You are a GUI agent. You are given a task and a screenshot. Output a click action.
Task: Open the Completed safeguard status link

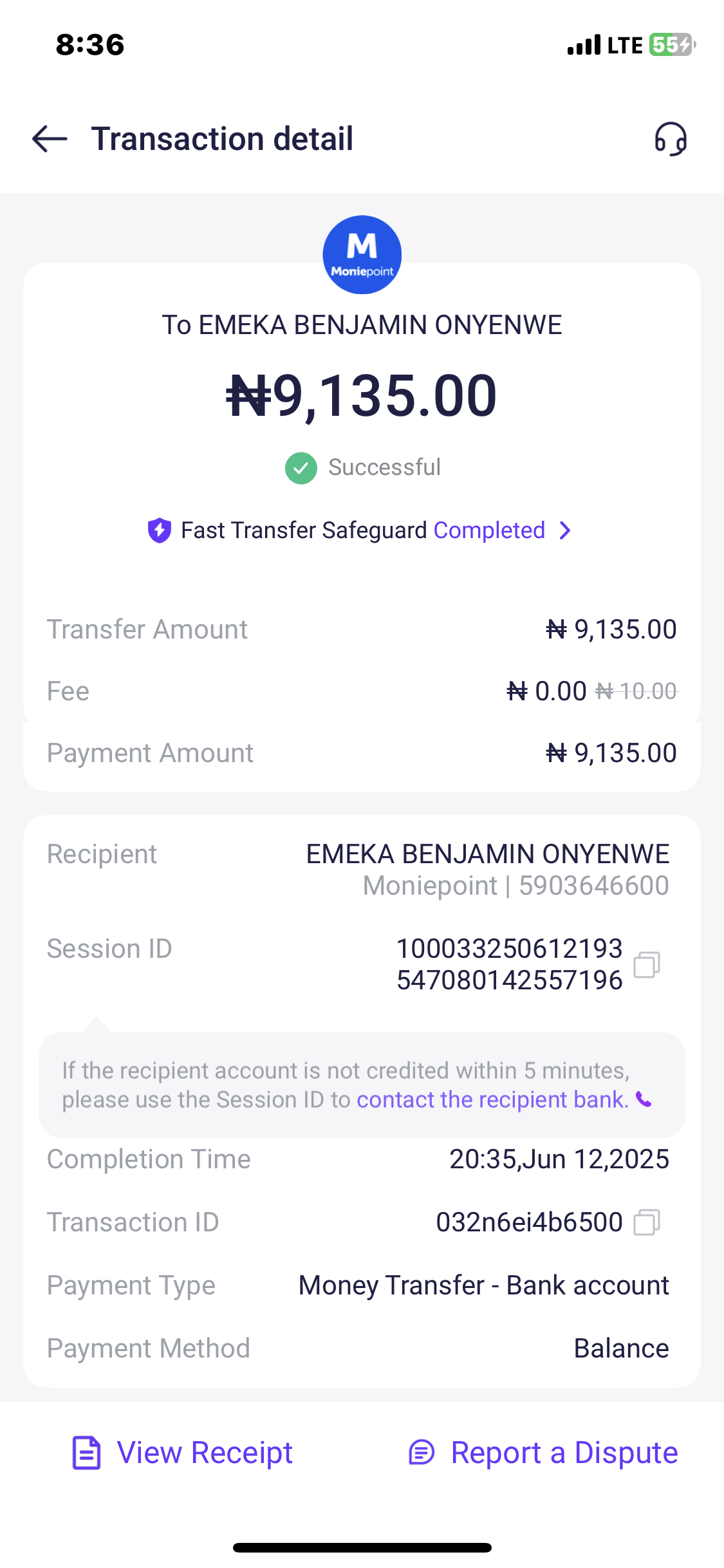(489, 530)
